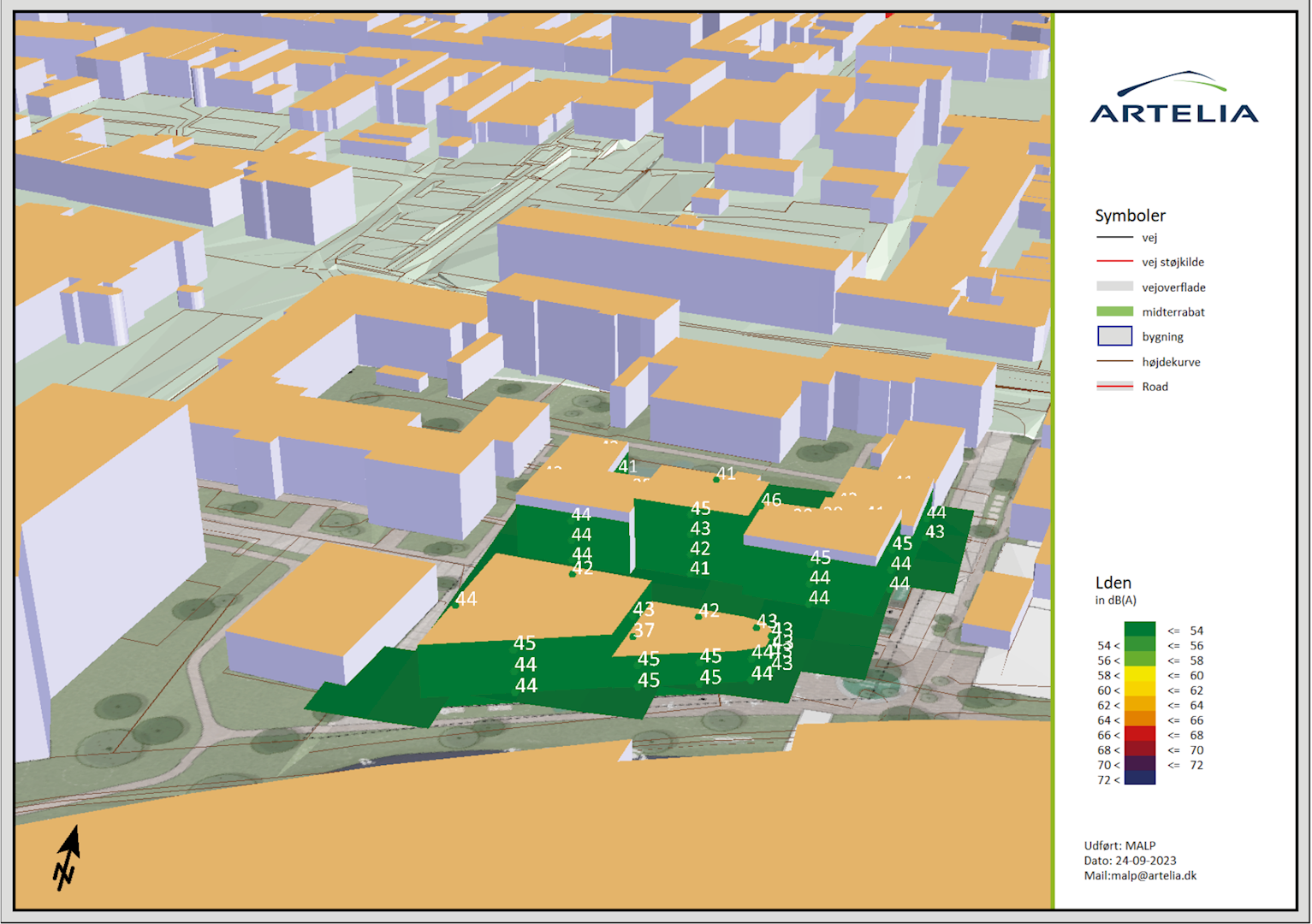Select the Road legend line symbol
This screenshot has height=924, width=1312.
(1114, 387)
